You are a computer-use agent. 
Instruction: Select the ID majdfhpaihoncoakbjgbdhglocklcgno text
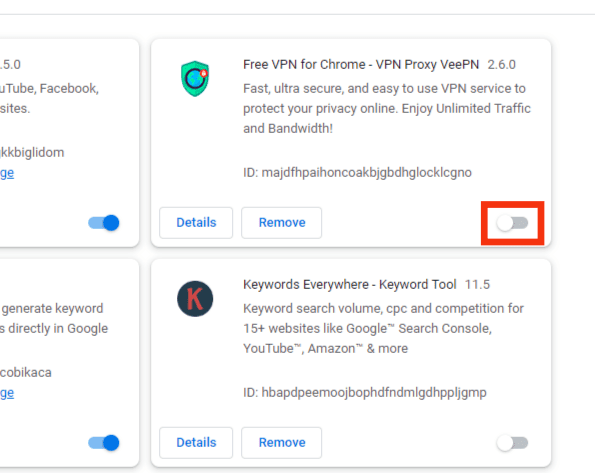[357, 172]
